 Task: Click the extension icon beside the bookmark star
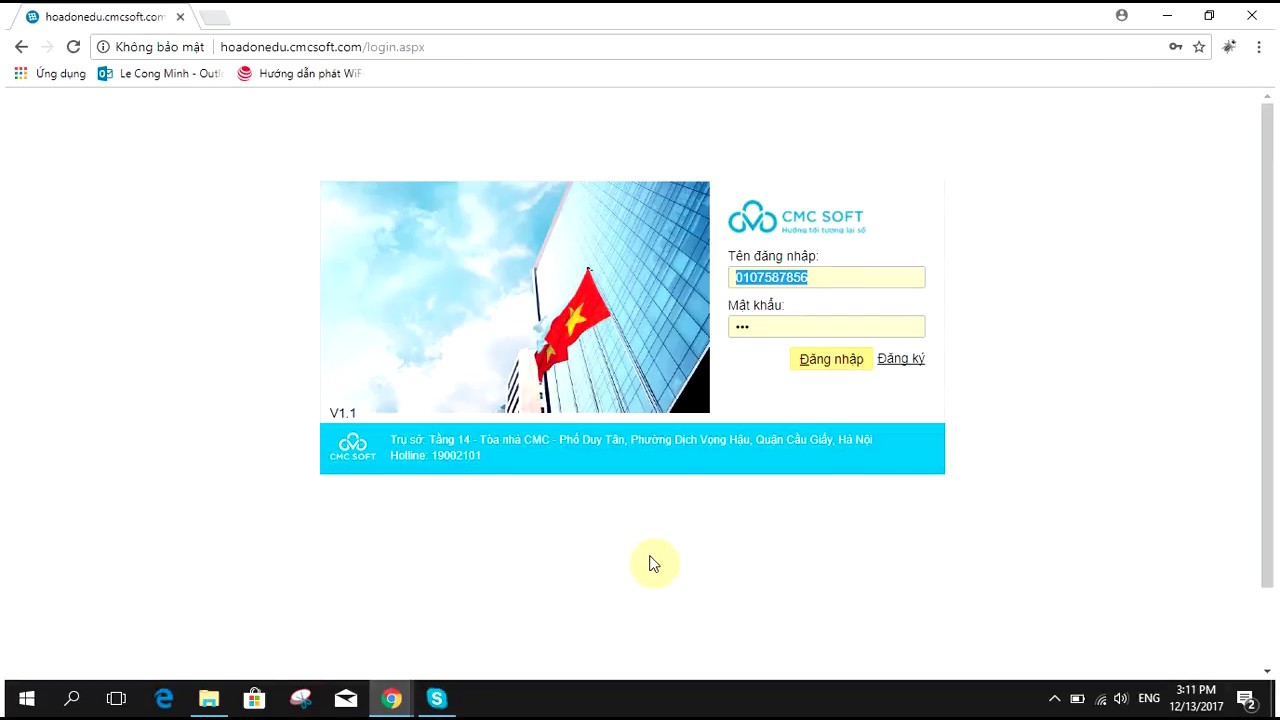point(1229,47)
